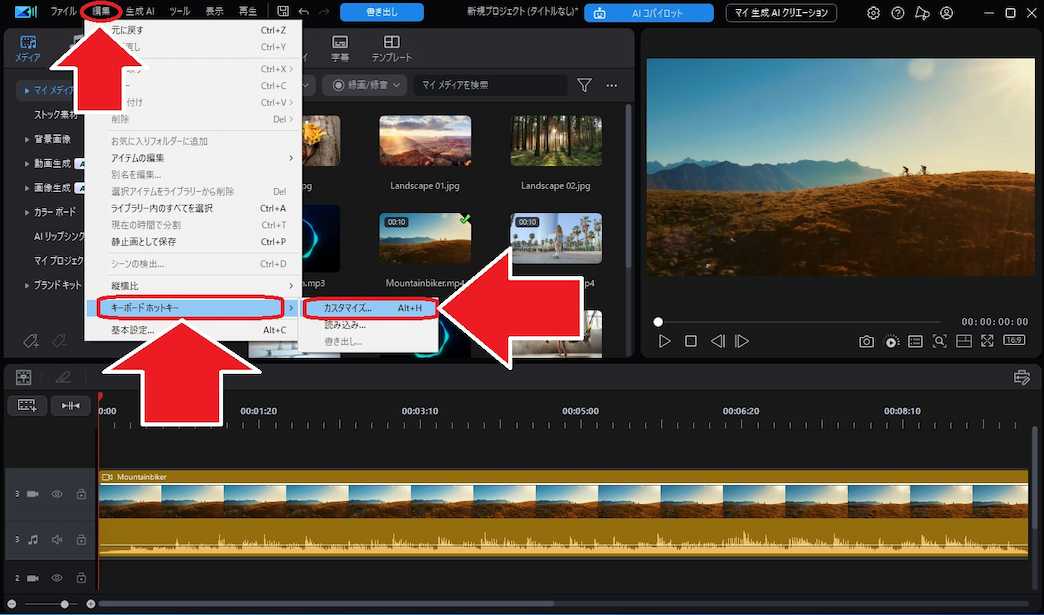Viewport: 1044px width, 615px height.
Task: Open the 再生 menu in the menu bar
Action: click(247, 11)
